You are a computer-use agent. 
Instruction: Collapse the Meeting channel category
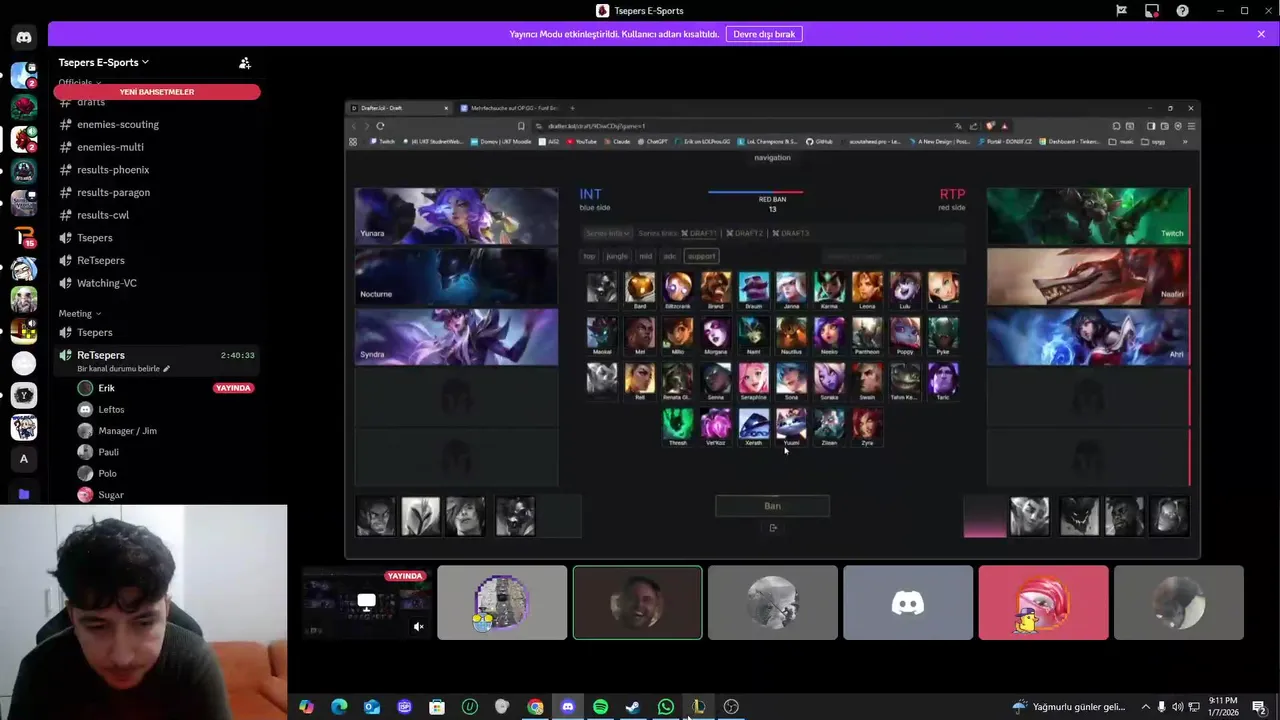click(79, 313)
